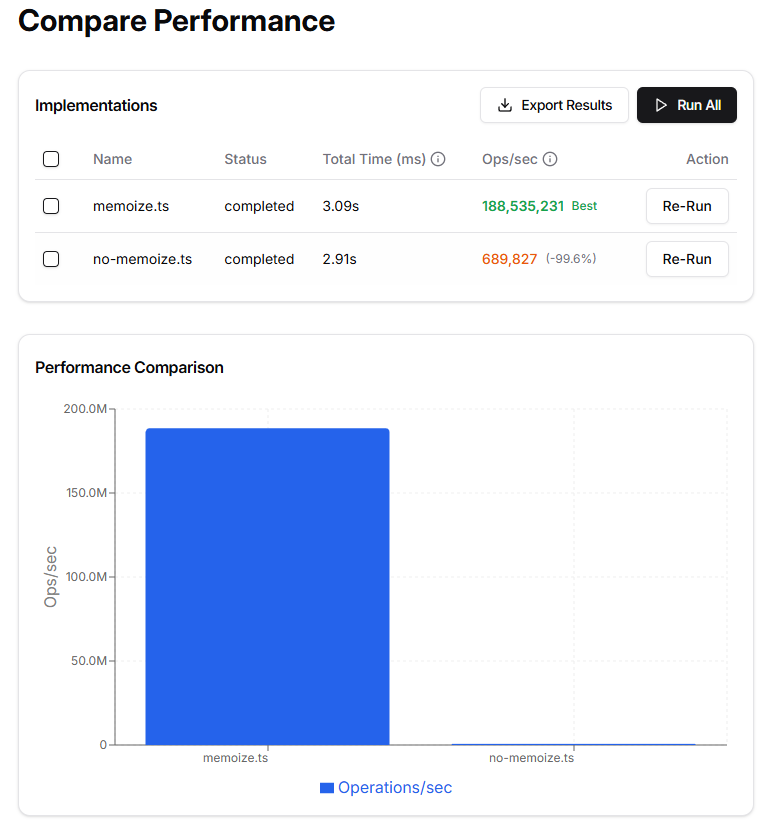The height and width of the screenshot is (833, 774).
Task: Re-Run the memoize.ts benchmark
Action: [x=687, y=206]
